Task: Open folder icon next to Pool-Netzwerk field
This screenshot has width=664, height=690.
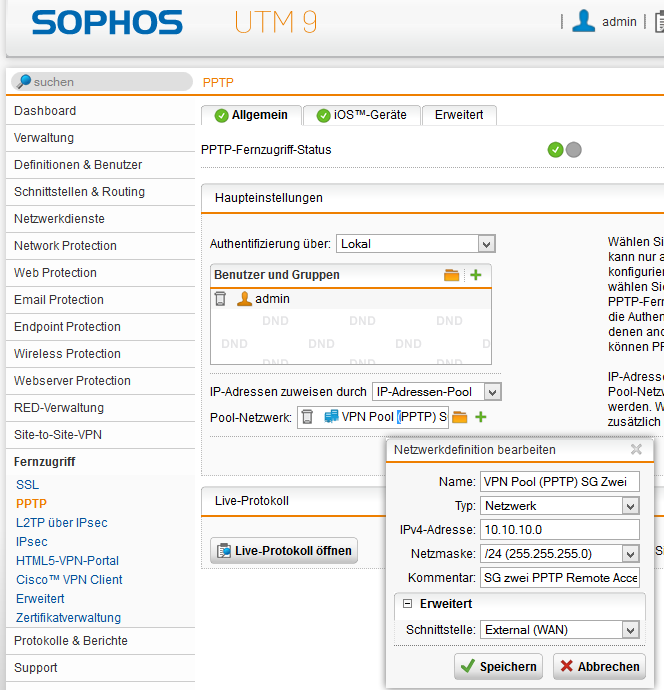Action: pyautogui.click(x=460, y=417)
